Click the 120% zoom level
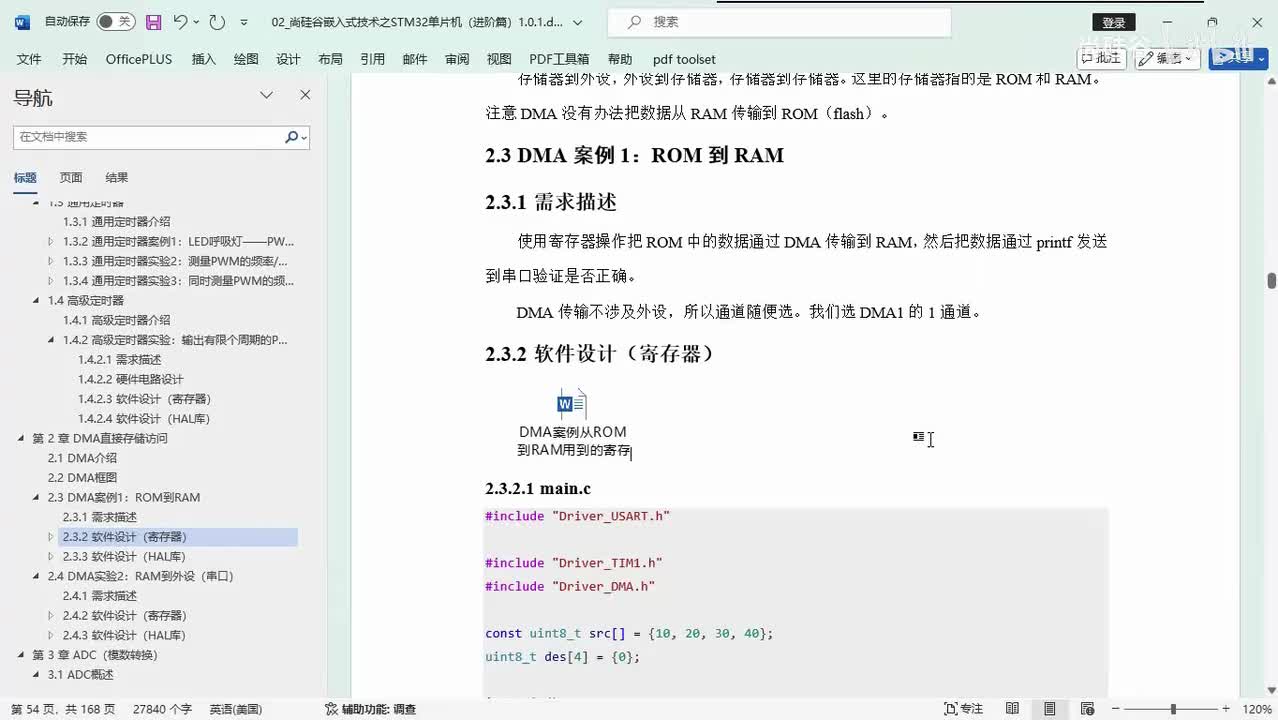The width and height of the screenshot is (1278, 720). coord(1256,709)
